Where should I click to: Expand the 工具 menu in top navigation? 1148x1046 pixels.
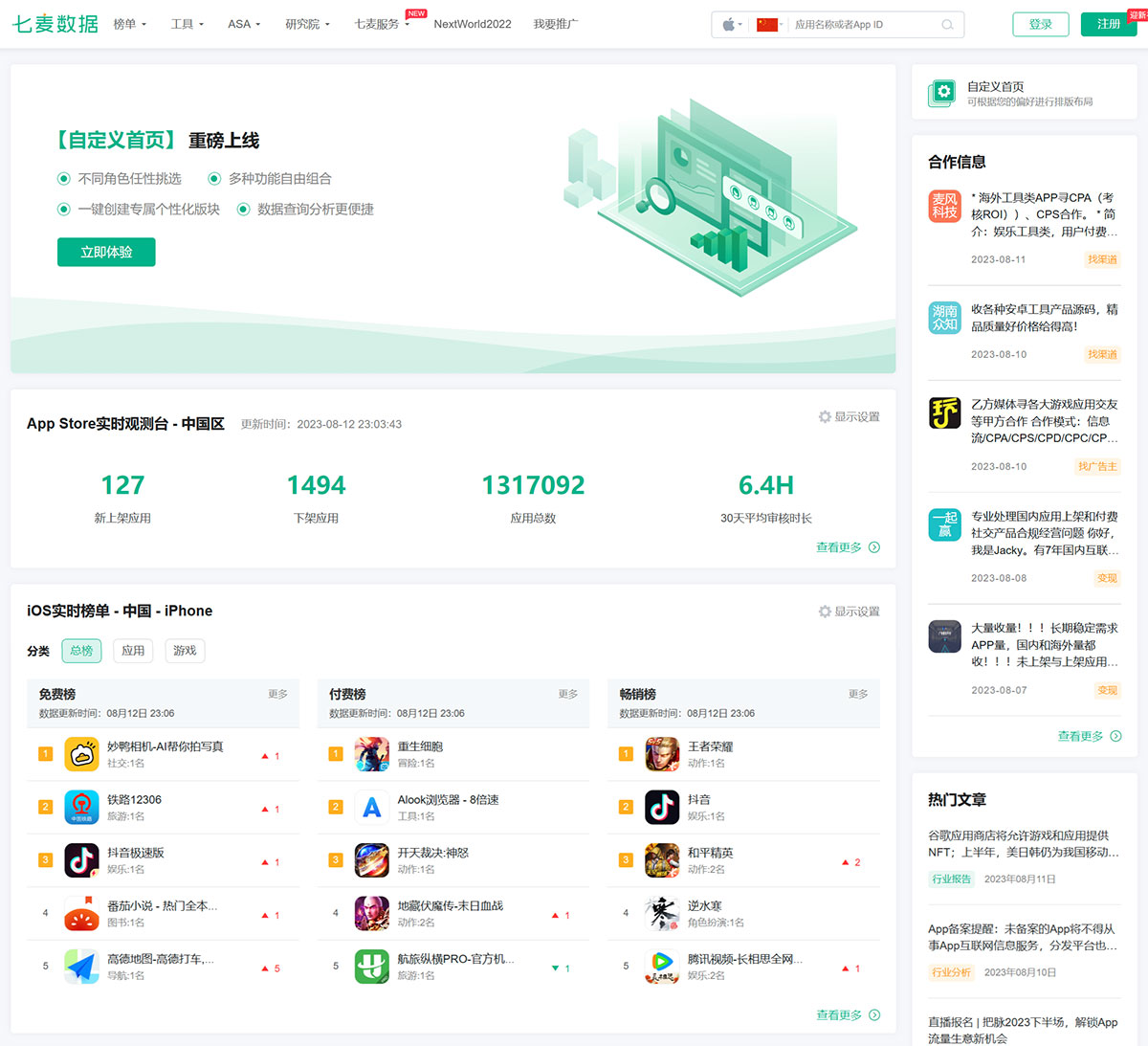(182, 24)
